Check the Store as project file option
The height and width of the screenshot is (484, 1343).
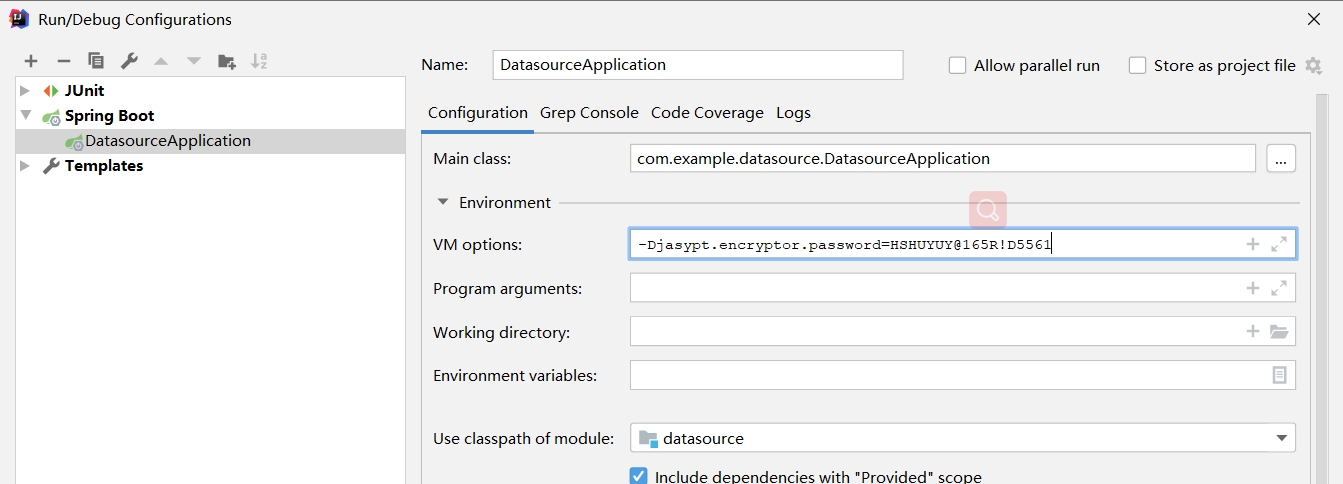[x=1137, y=66]
